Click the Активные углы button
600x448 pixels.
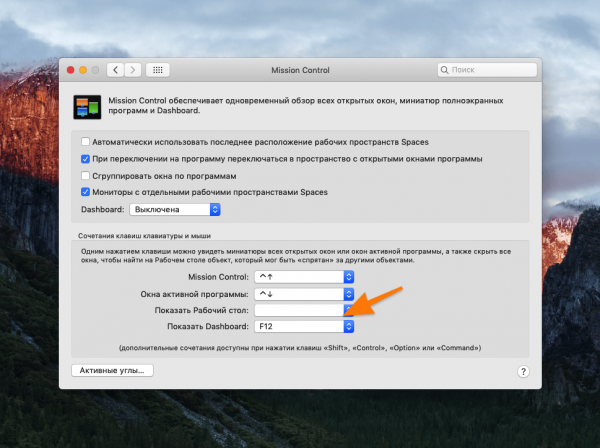click(x=112, y=370)
